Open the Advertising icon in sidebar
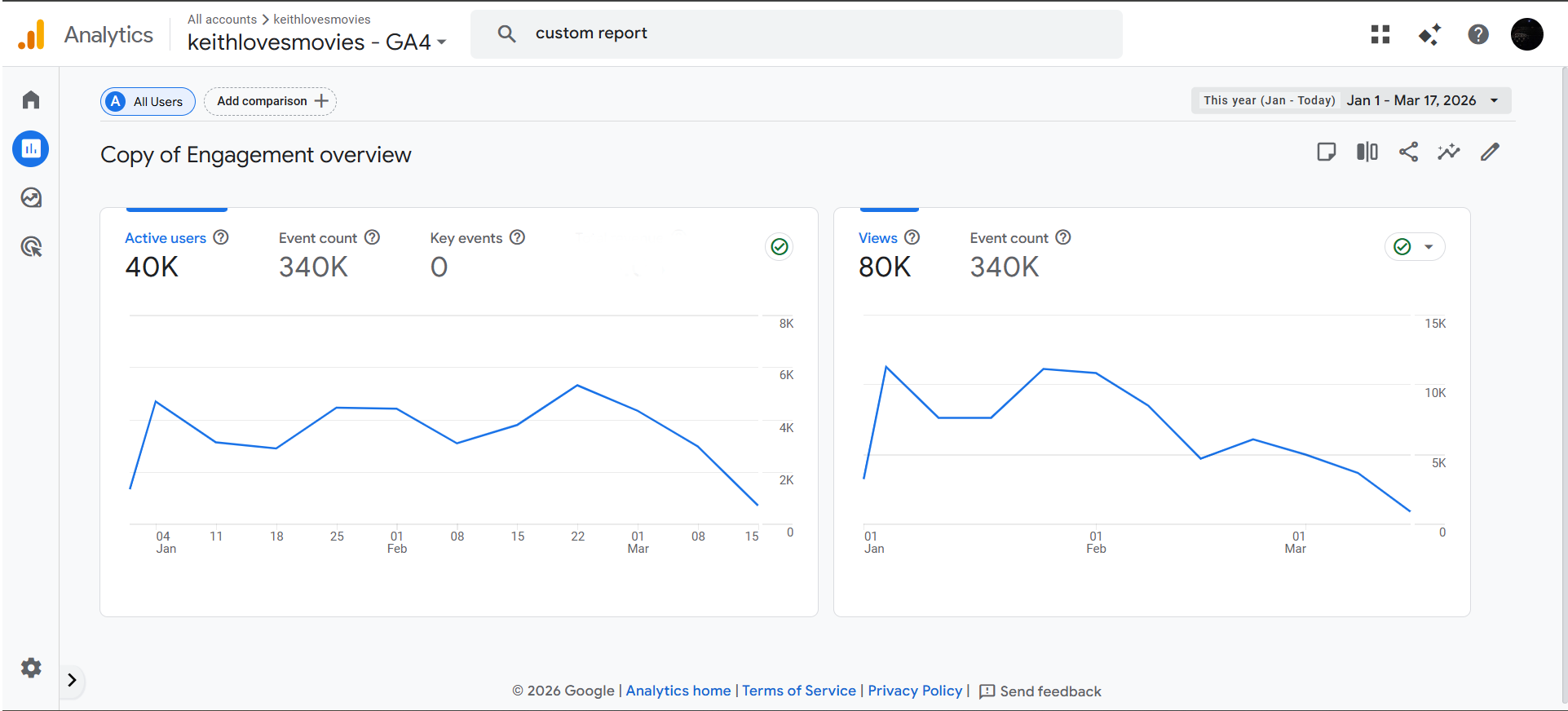The width and height of the screenshot is (1568, 711). point(31,247)
